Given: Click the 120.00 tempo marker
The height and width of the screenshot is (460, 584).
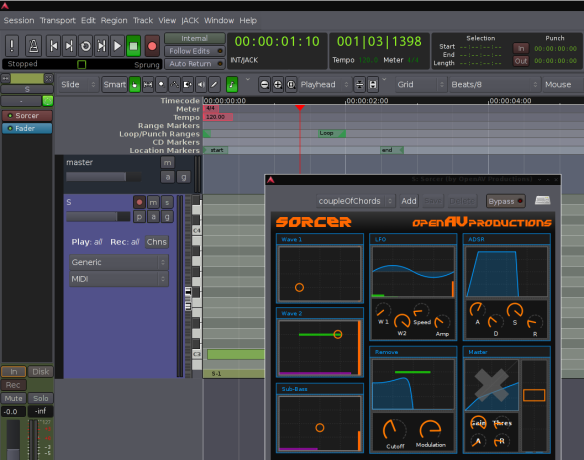Looking at the screenshot, I should pos(219,117).
